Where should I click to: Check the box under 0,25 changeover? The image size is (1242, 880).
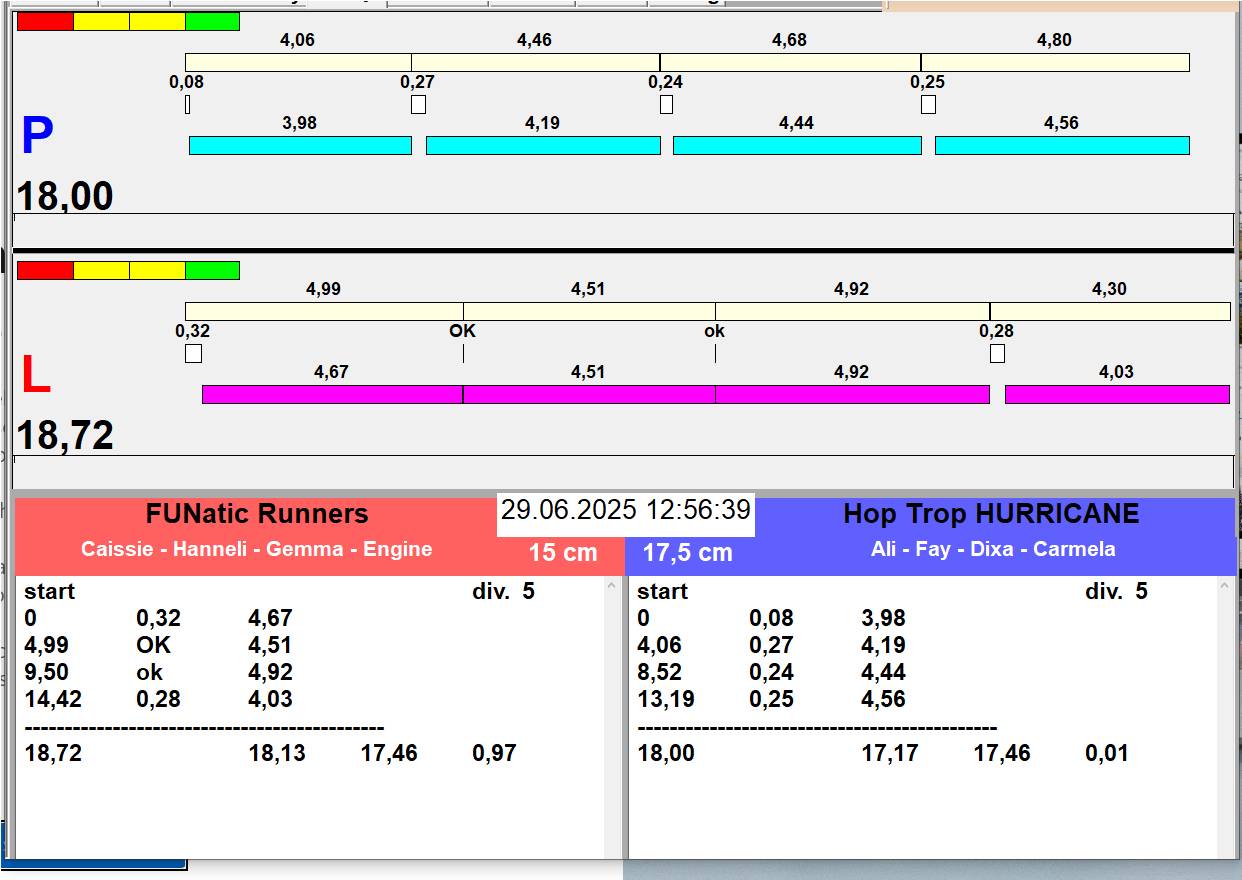tap(928, 105)
